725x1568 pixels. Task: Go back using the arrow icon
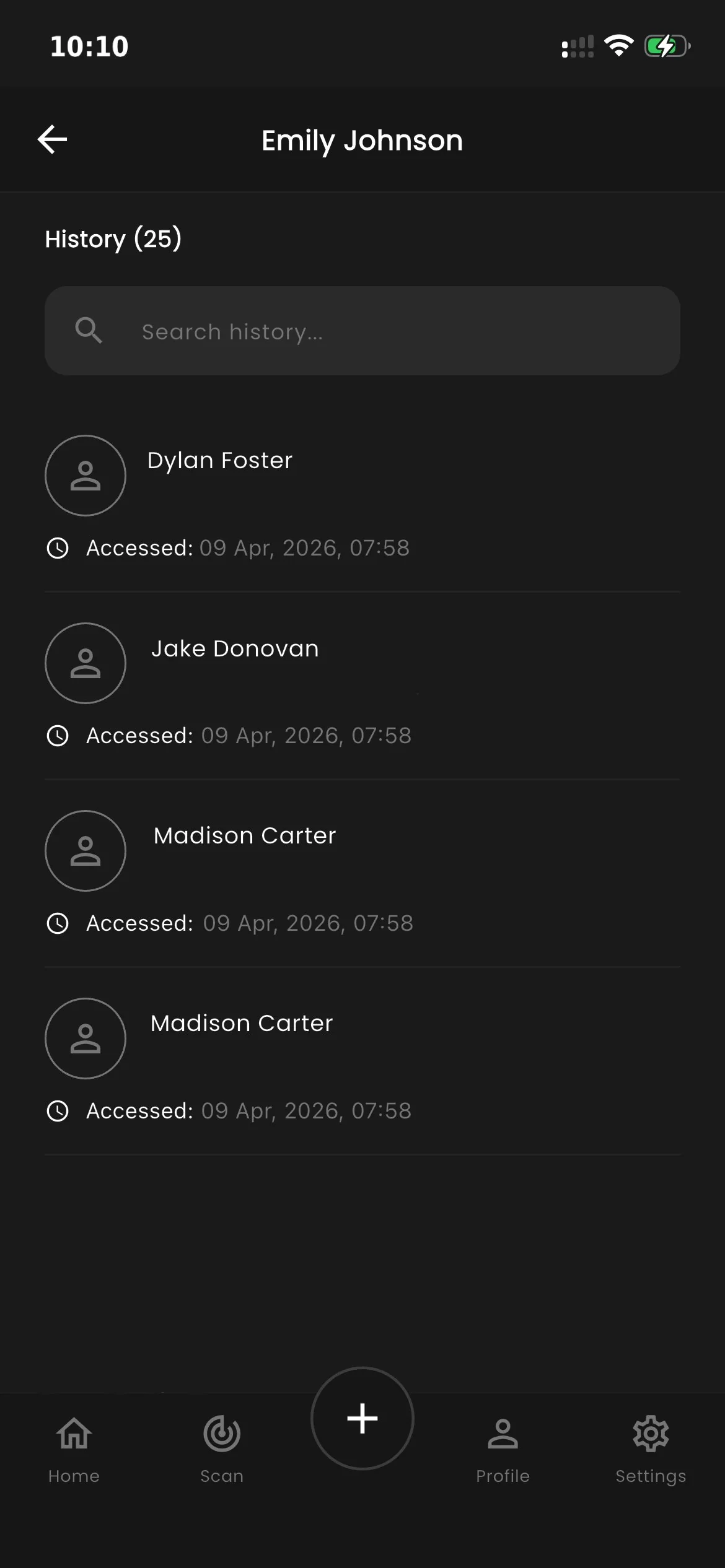point(53,139)
